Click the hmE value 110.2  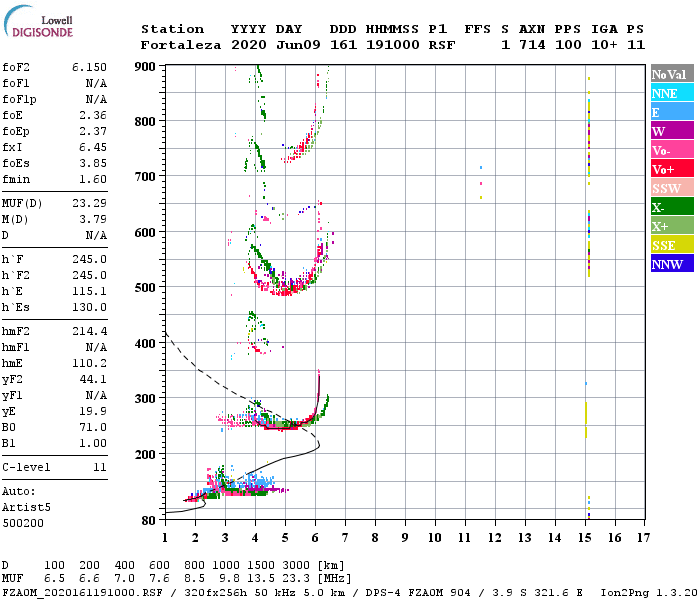89,363
